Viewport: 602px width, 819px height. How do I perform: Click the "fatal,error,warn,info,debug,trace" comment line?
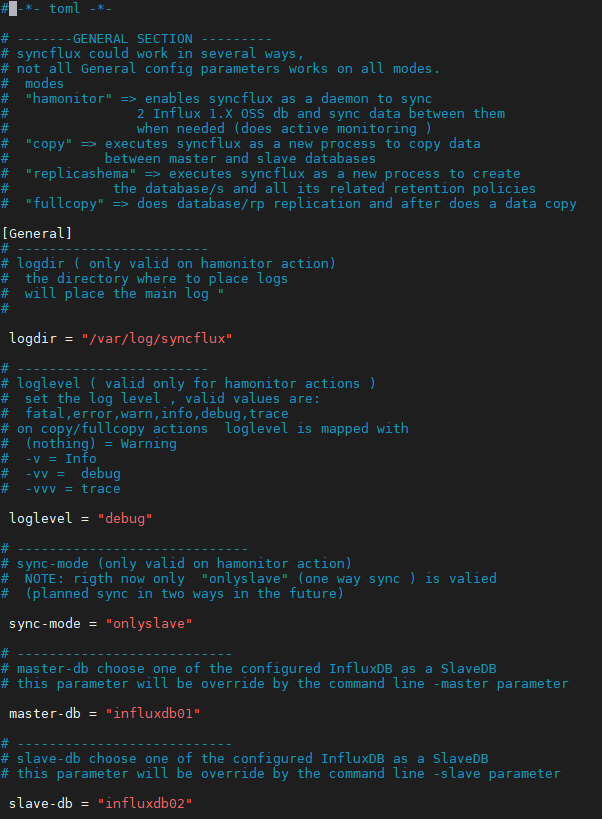point(157,413)
